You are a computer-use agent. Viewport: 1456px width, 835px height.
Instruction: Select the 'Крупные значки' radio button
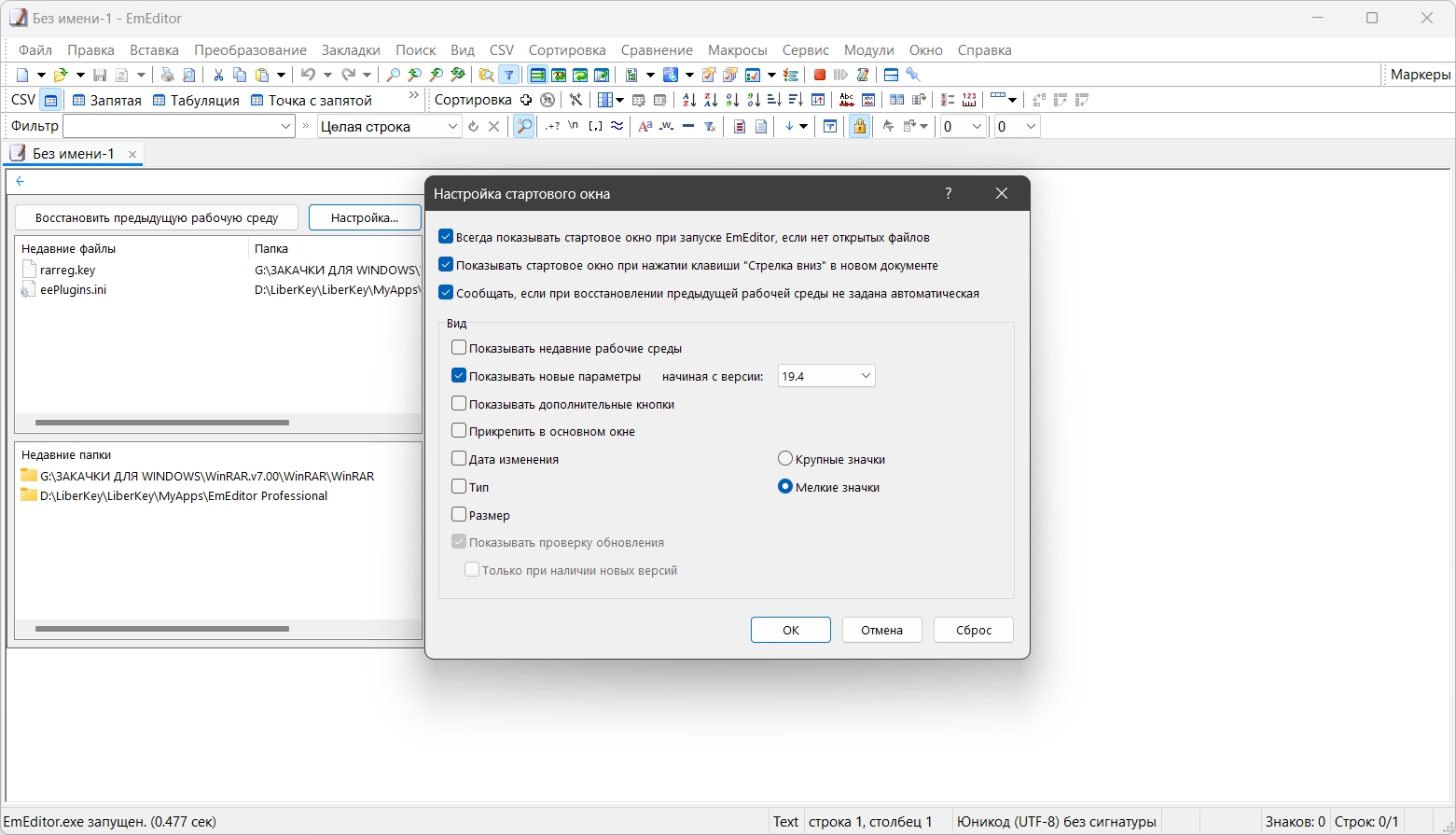click(x=785, y=459)
